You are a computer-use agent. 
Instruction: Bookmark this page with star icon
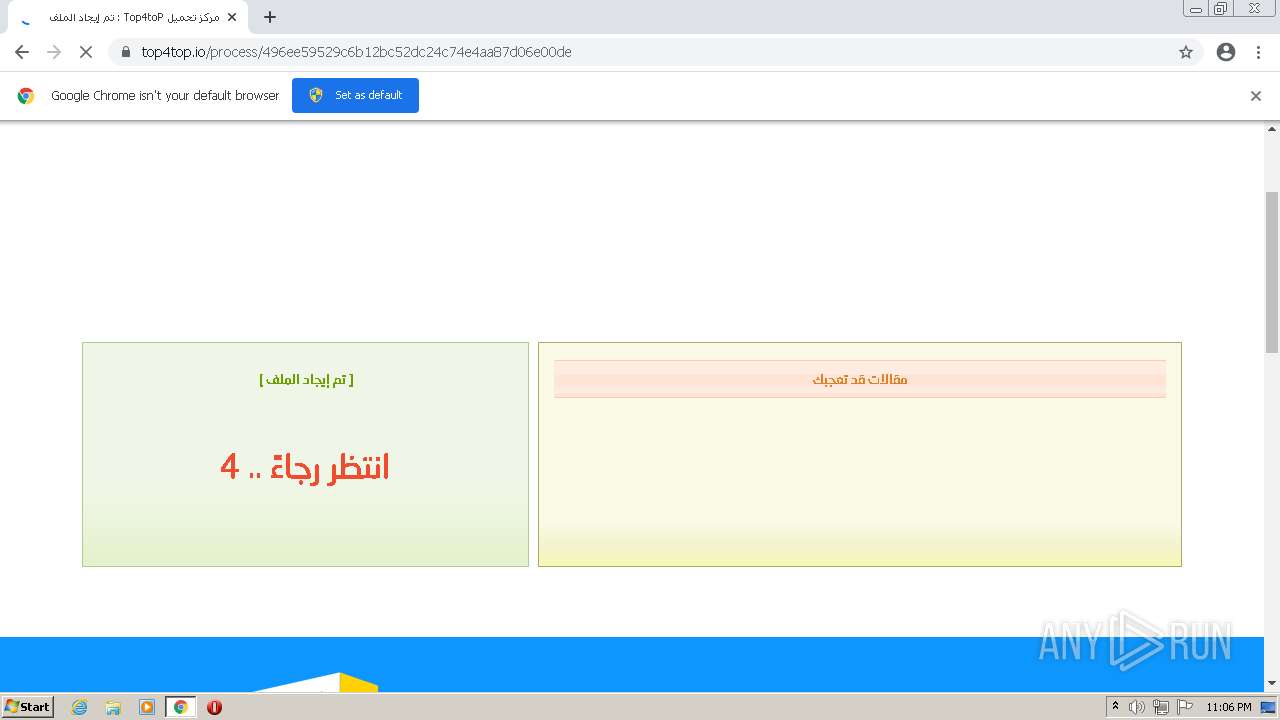click(1186, 52)
